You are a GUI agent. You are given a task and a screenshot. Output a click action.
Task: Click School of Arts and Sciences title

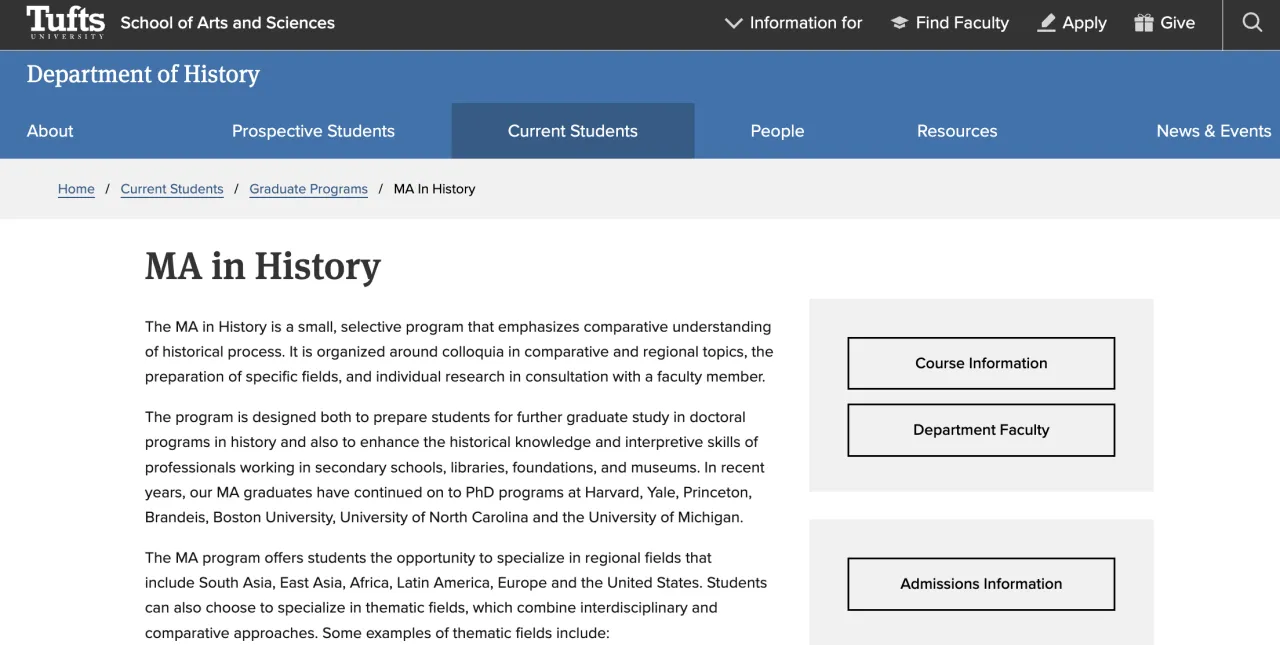[227, 23]
